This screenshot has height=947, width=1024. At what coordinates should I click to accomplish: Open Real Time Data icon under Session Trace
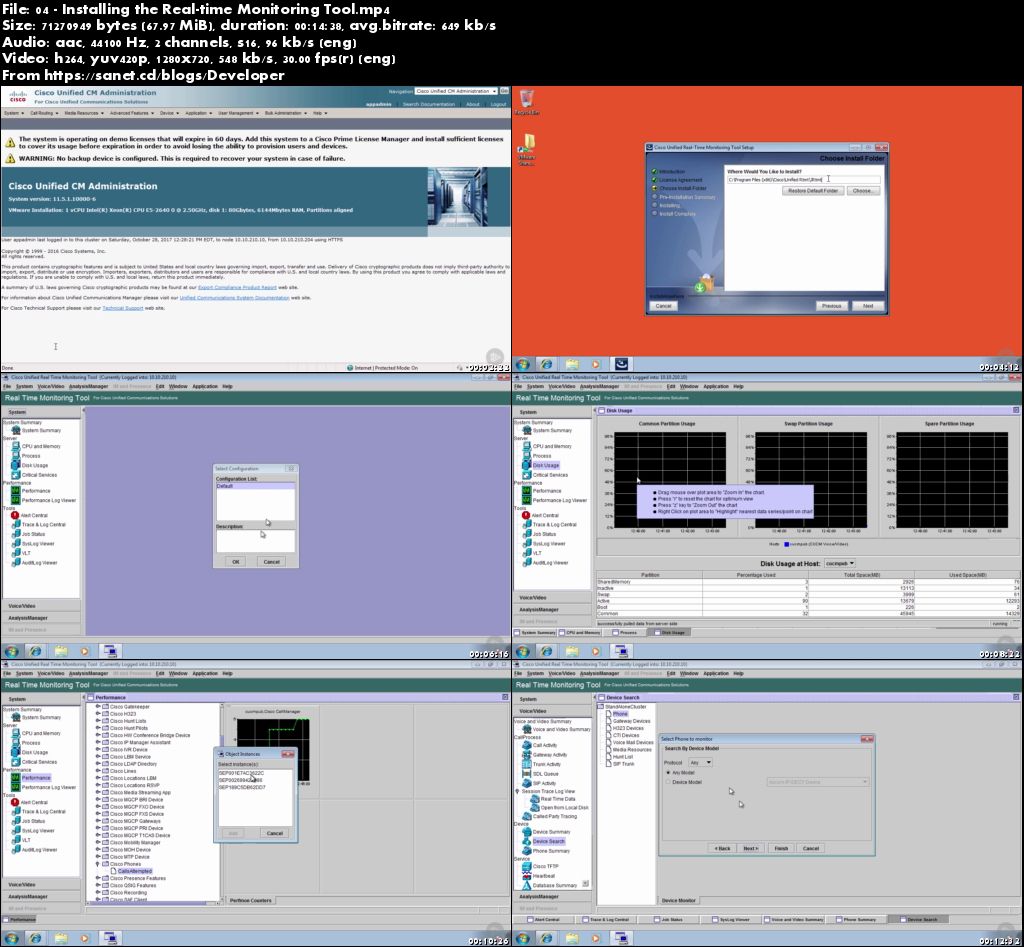click(534, 799)
